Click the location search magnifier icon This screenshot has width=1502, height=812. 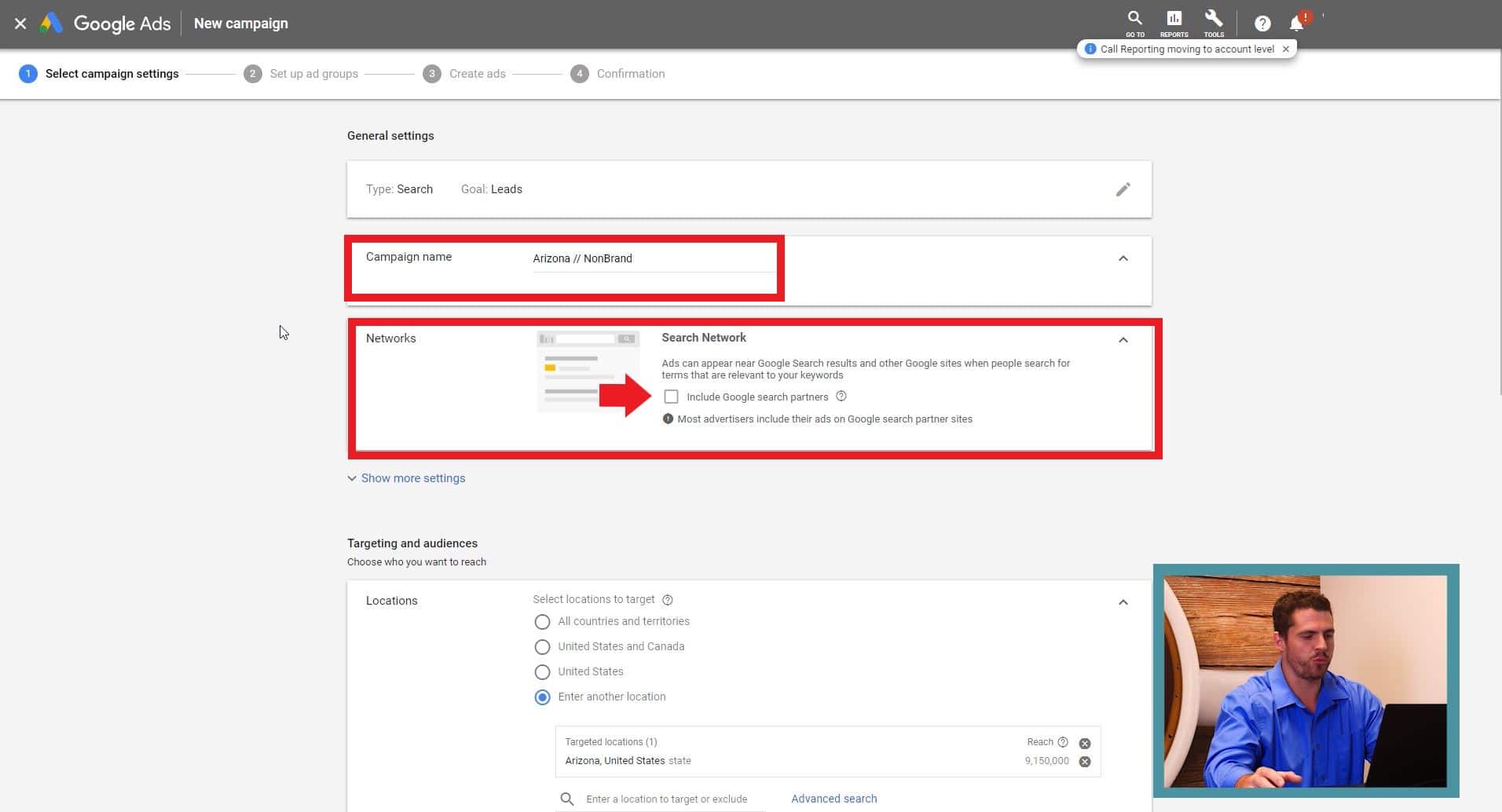pos(567,799)
